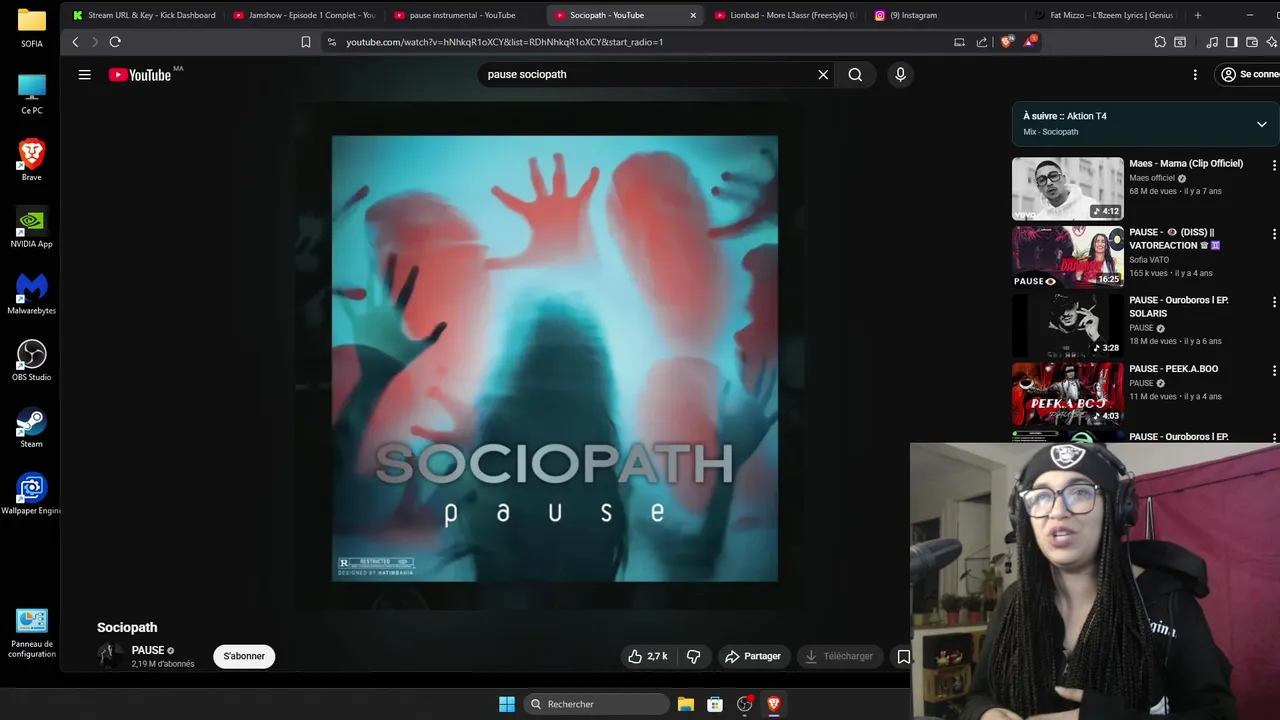Bookmark this page in Brave

point(306,42)
